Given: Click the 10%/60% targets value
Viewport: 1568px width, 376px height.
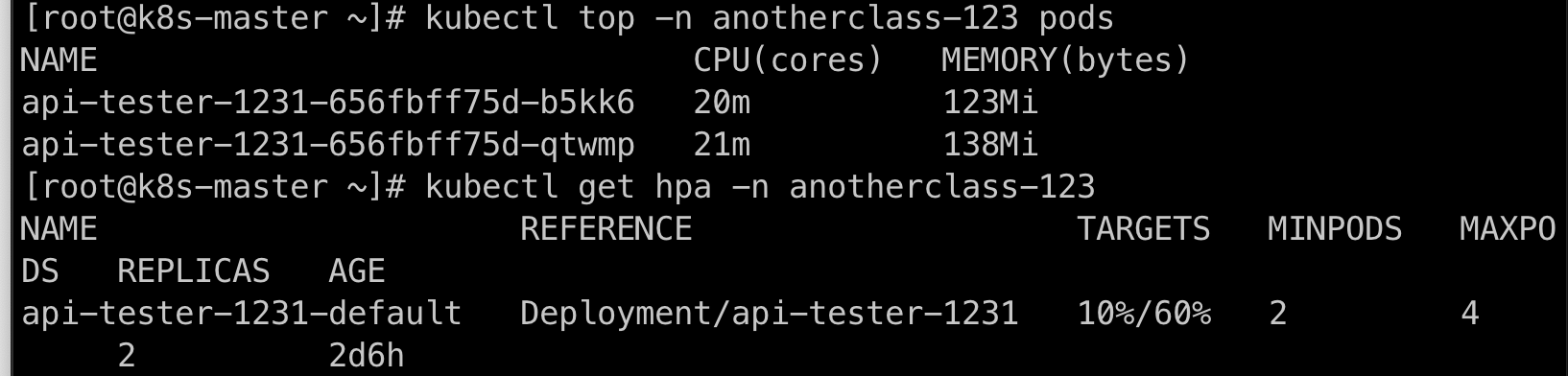Looking at the screenshot, I should (1144, 314).
